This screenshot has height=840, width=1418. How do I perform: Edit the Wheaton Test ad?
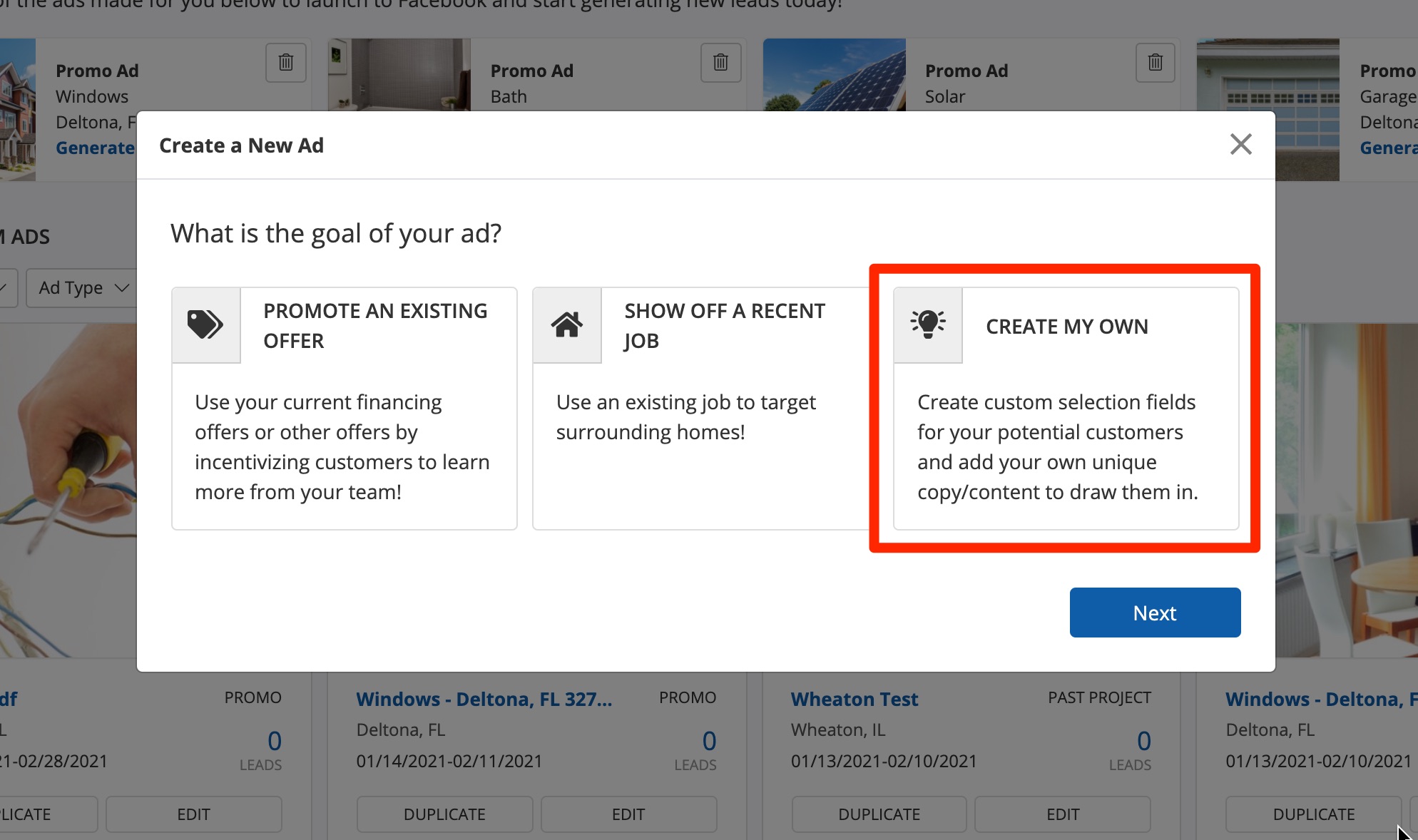pyautogui.click(x=1062, y=814)
